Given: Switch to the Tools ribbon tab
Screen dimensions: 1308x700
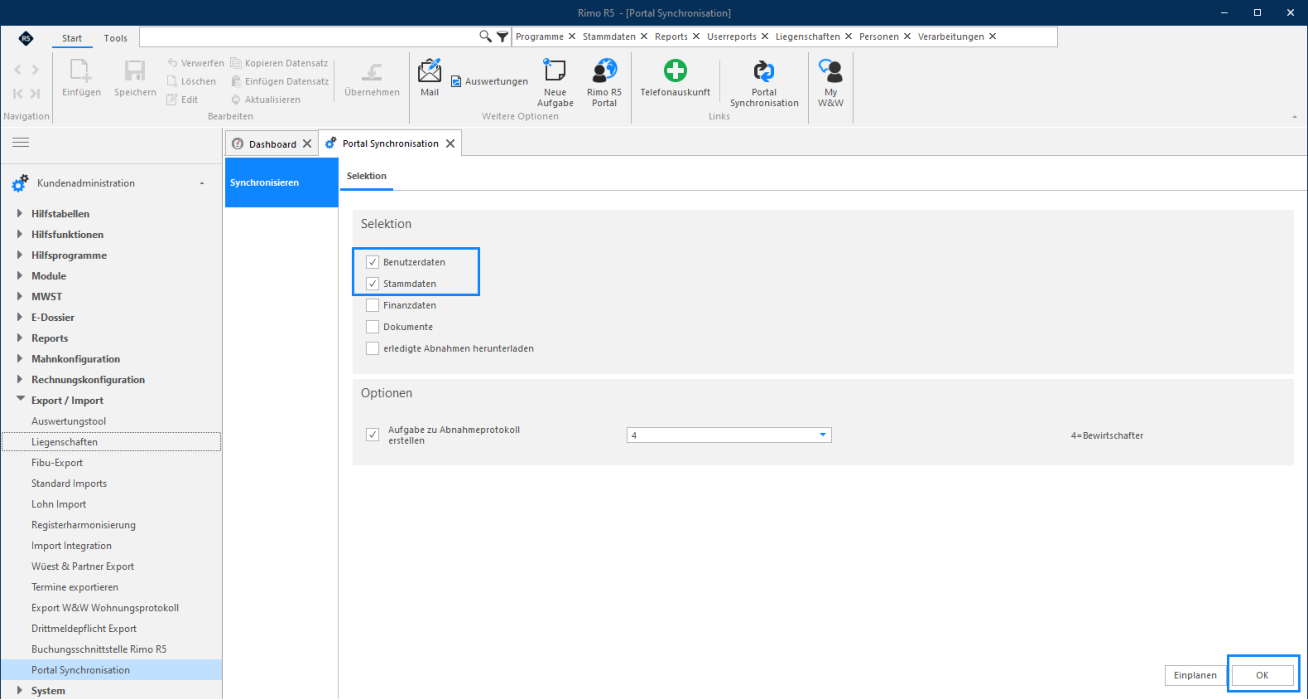Looking at the screenshot, I should 116,38.
